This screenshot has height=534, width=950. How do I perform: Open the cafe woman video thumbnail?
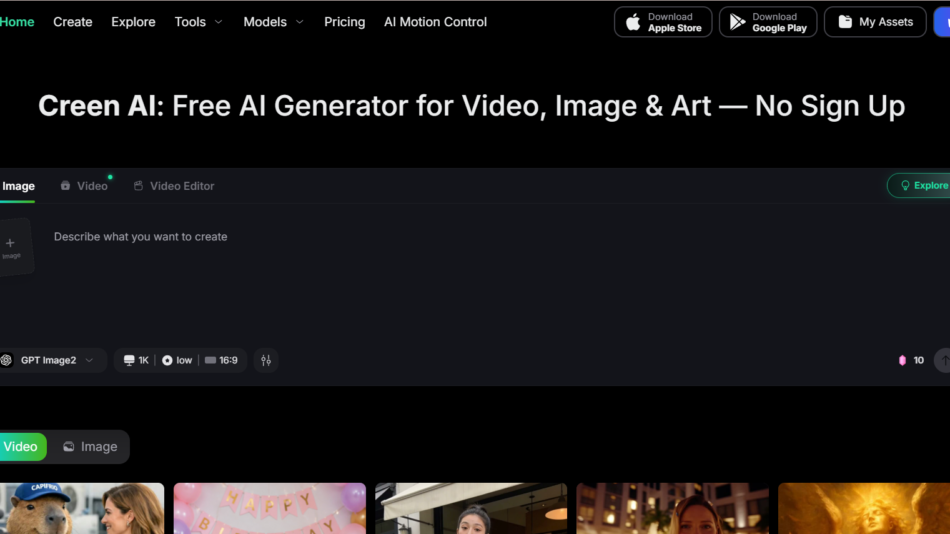[x=471, y=509]
